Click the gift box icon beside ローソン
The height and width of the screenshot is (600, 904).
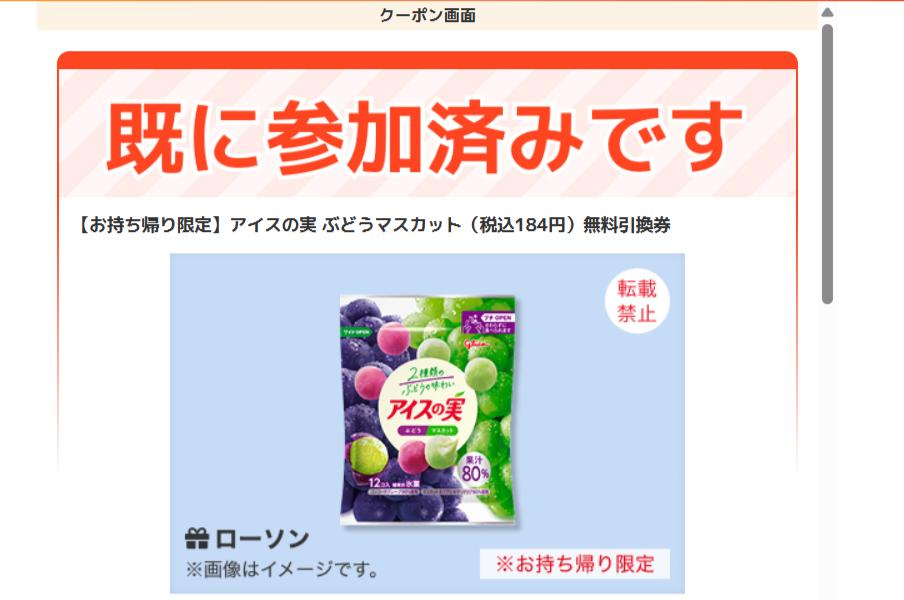pos(197,539)
